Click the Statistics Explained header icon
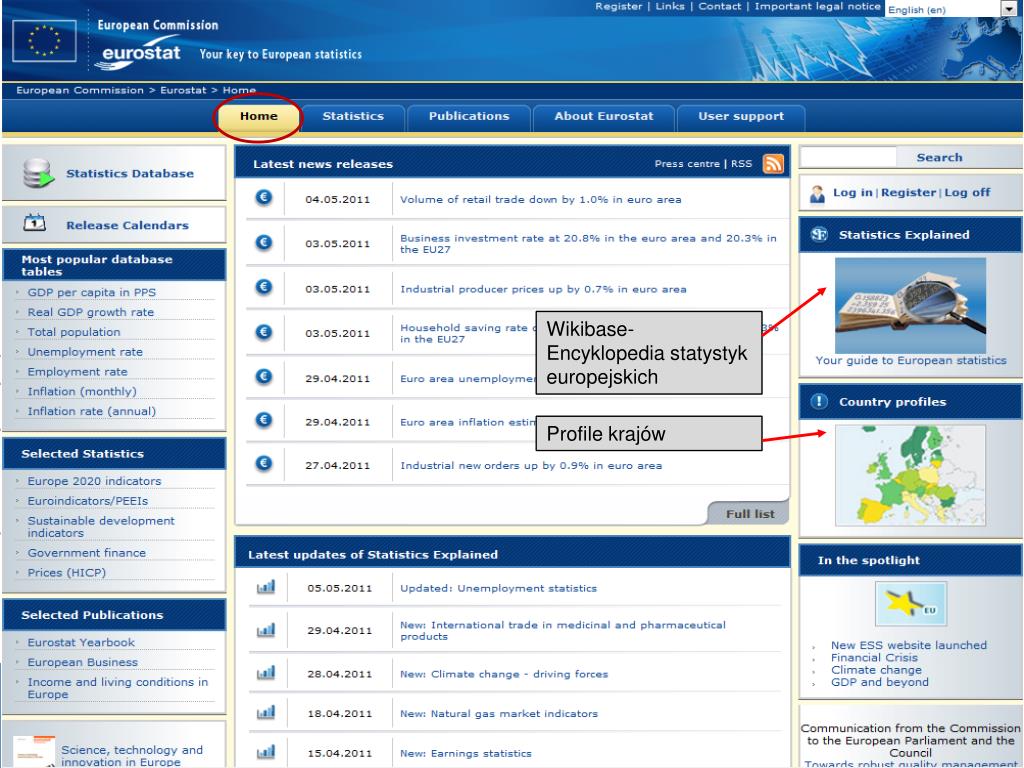 pyautogui.click(x=819, y=234)
